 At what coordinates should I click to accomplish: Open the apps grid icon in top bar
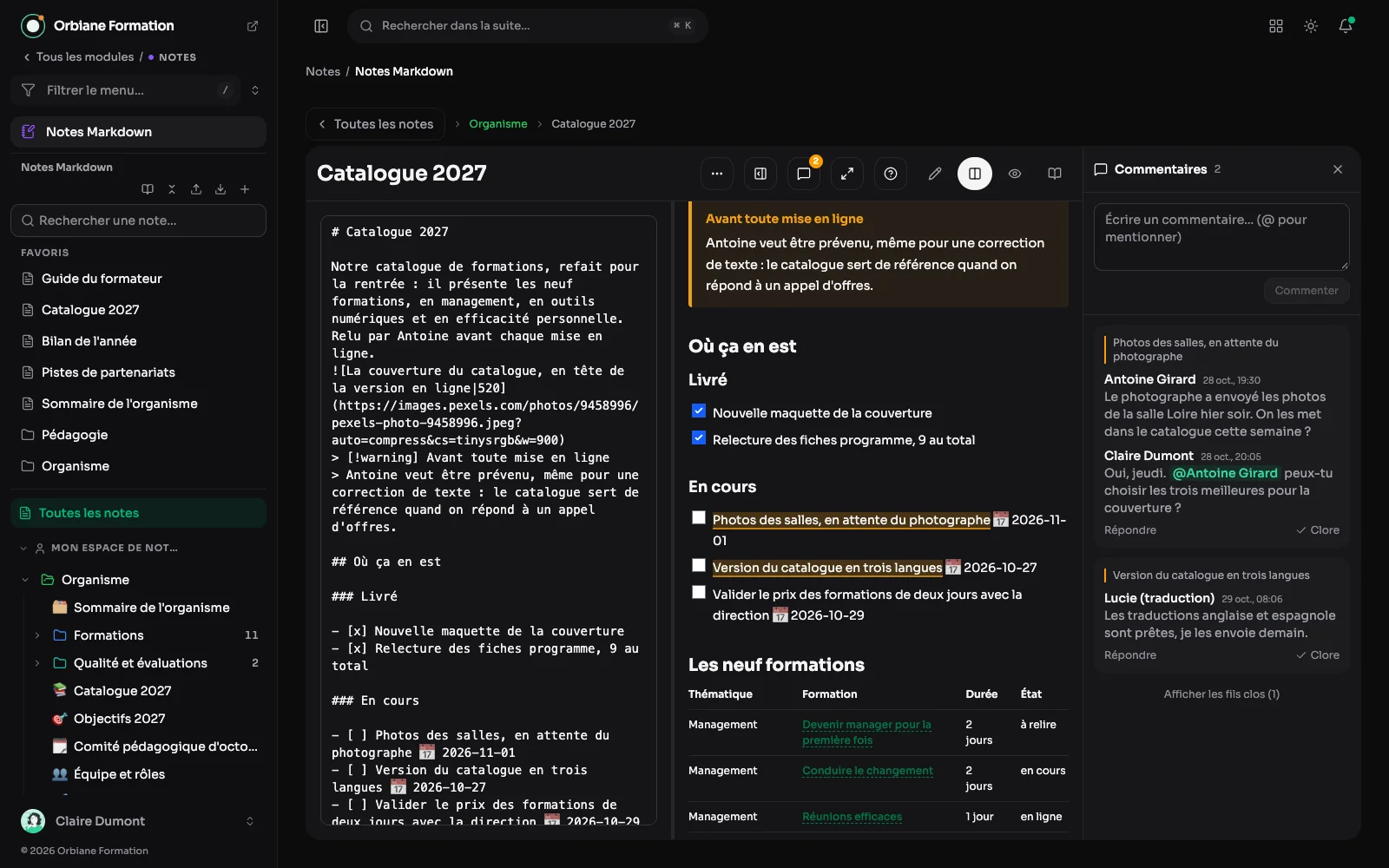[1276, 26]
